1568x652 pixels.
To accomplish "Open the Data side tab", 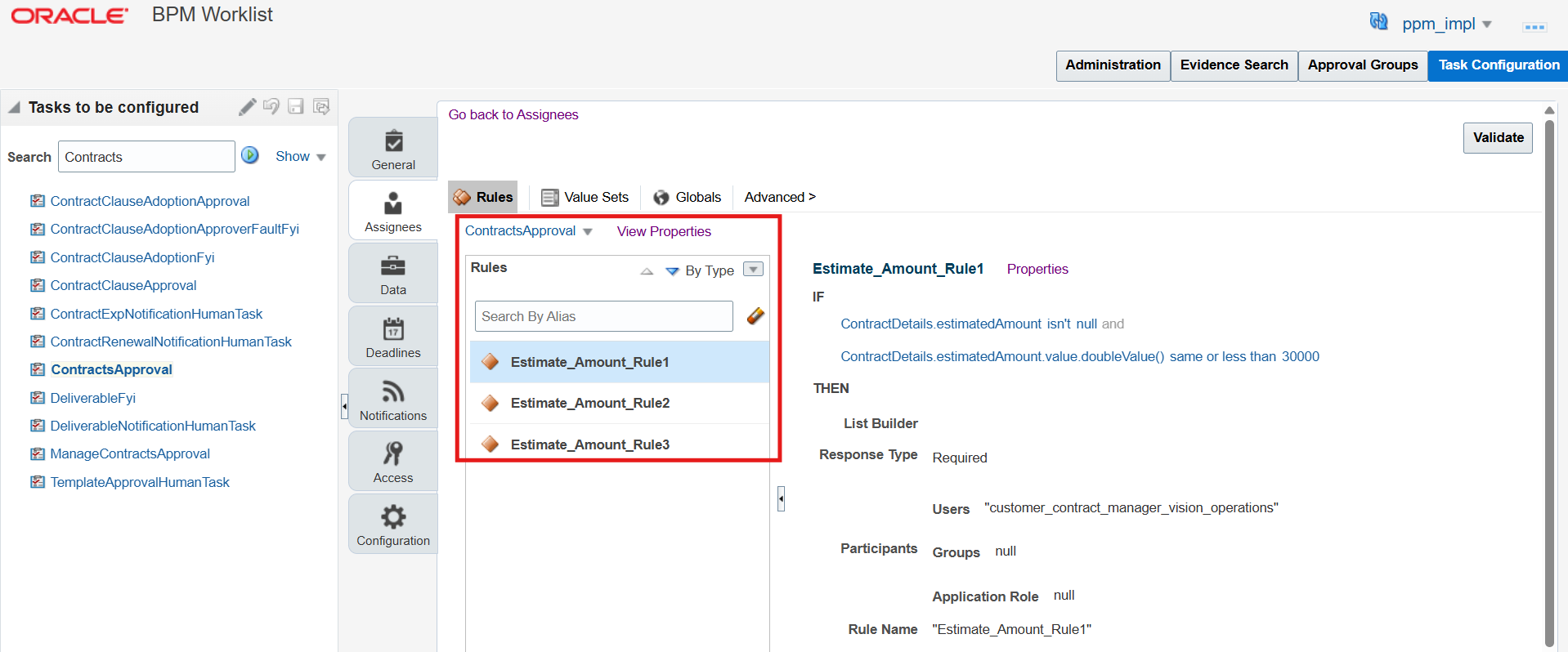I will [x=393, y=273].
